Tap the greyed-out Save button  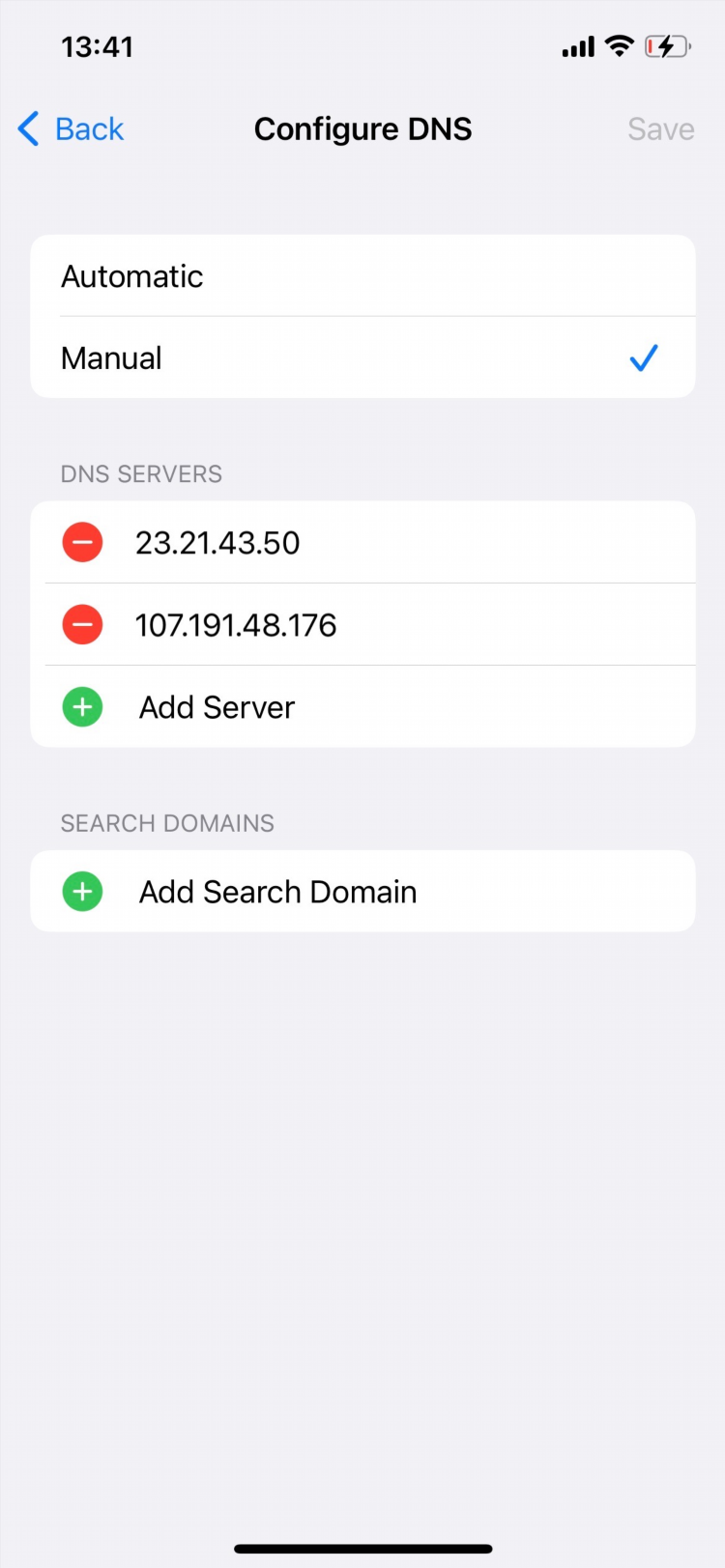coord(661,128)
